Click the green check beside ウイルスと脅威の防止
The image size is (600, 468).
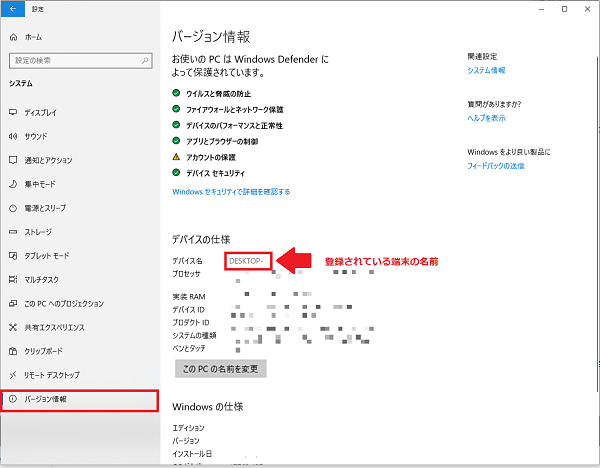point(176,93)
